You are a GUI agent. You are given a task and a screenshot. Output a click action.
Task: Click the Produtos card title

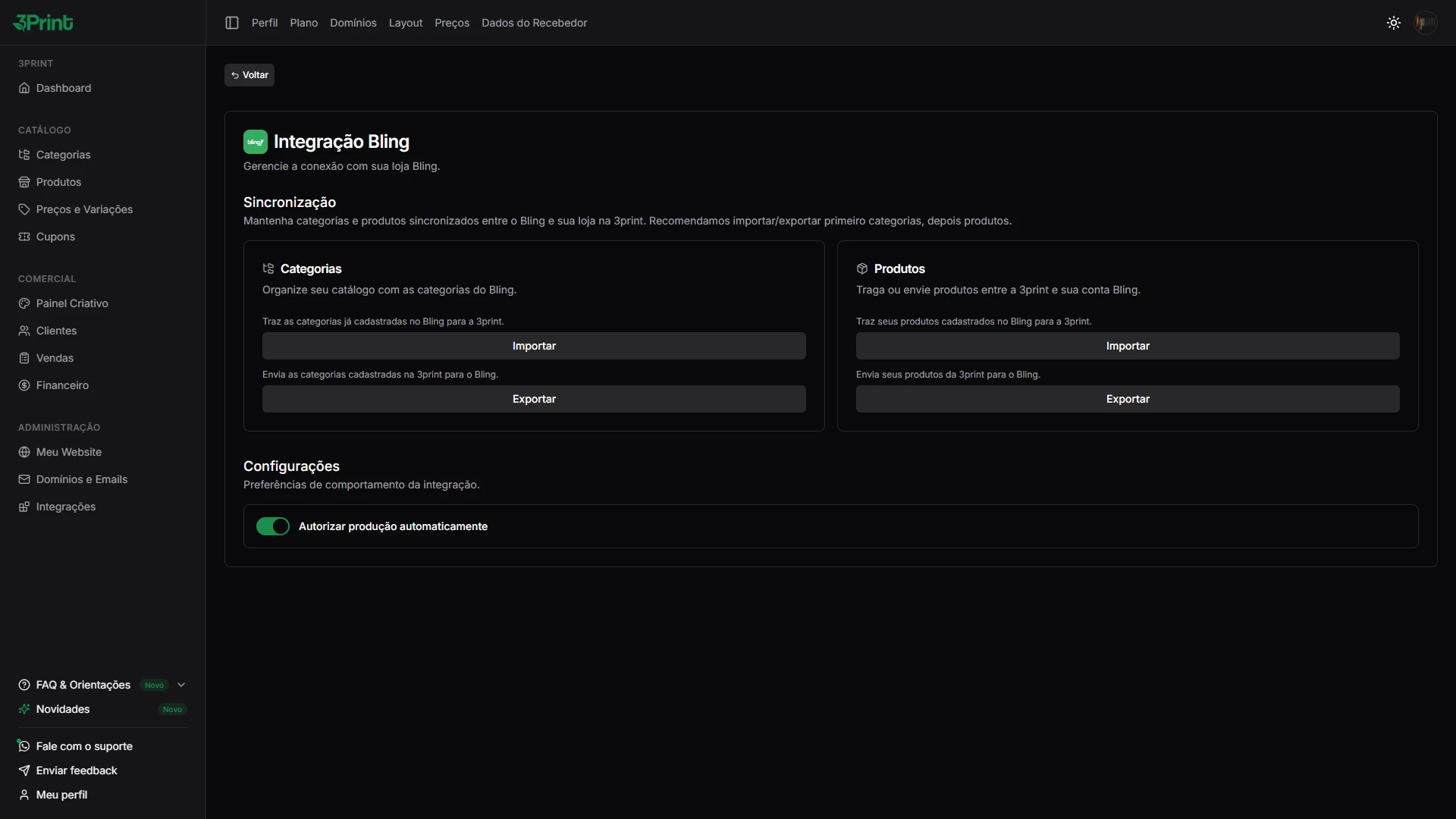point(899,268)
